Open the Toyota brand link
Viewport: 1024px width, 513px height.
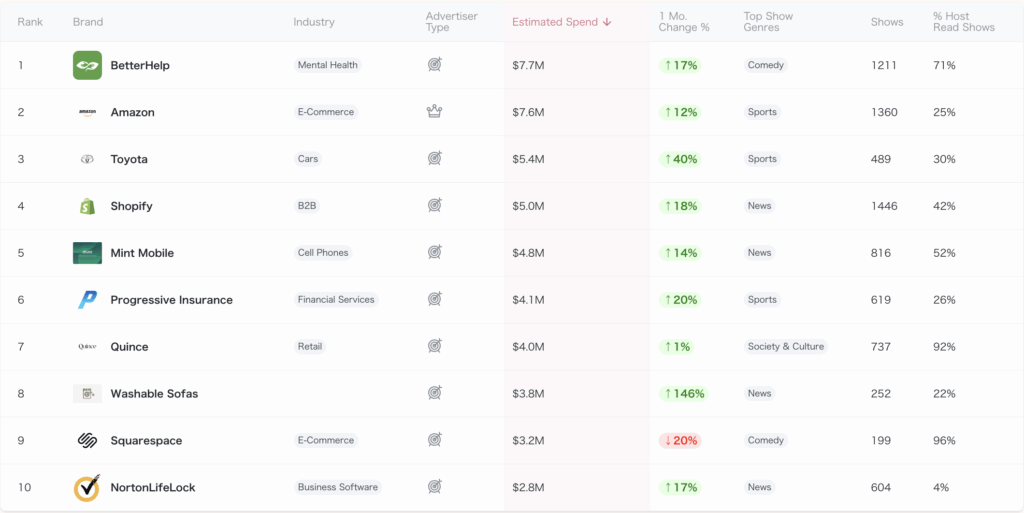(x=129, y=159)
